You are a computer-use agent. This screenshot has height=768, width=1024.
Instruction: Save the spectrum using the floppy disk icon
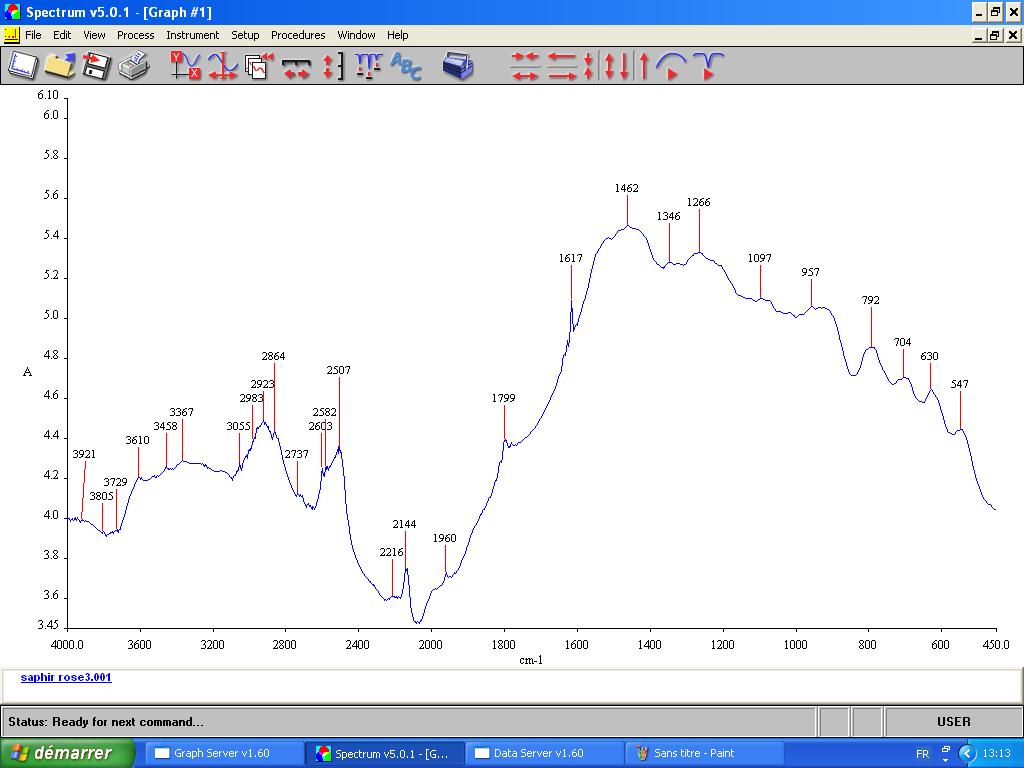(96, 66)
